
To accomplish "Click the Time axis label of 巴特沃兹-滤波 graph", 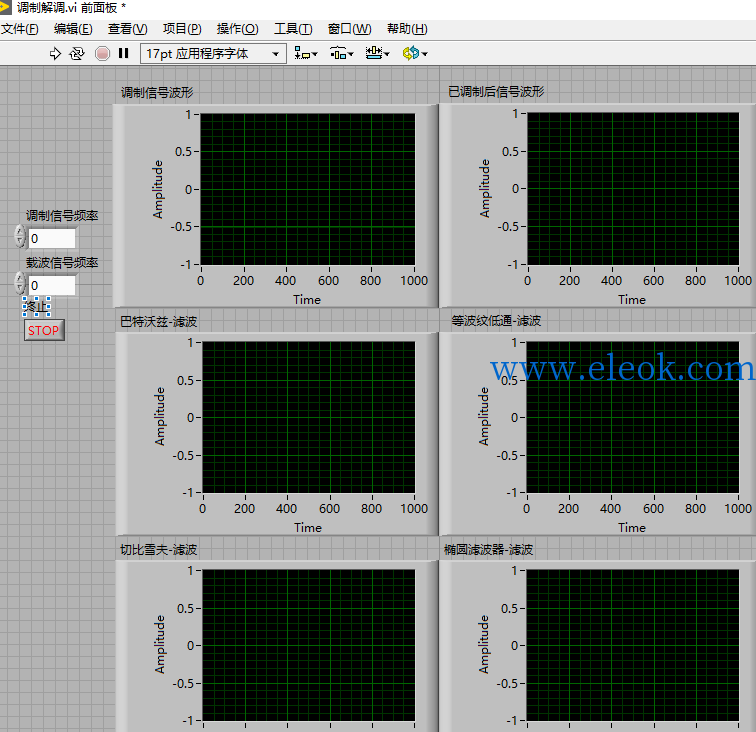I will (x=308, y=528).
